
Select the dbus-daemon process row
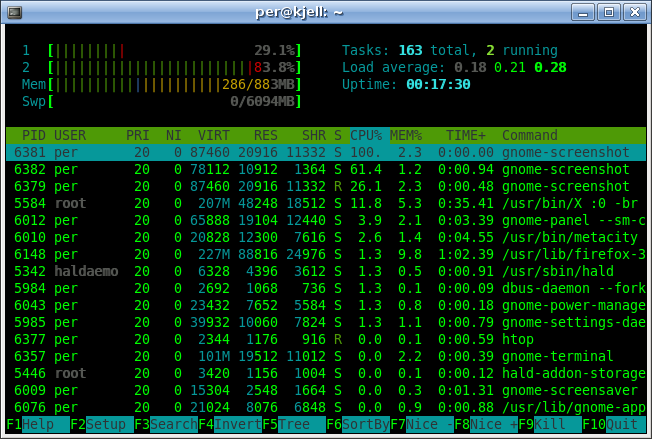(x=326, y=289)
